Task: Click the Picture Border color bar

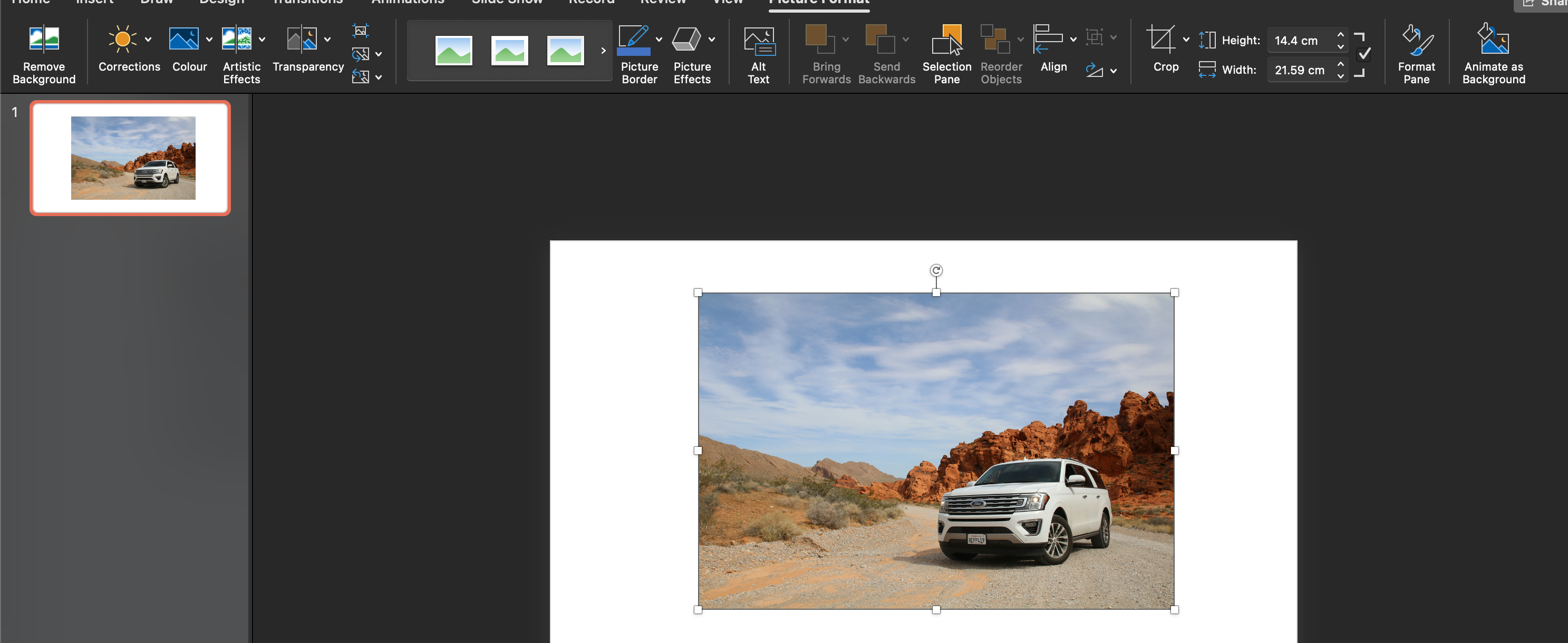Action: tap(633, 52)
